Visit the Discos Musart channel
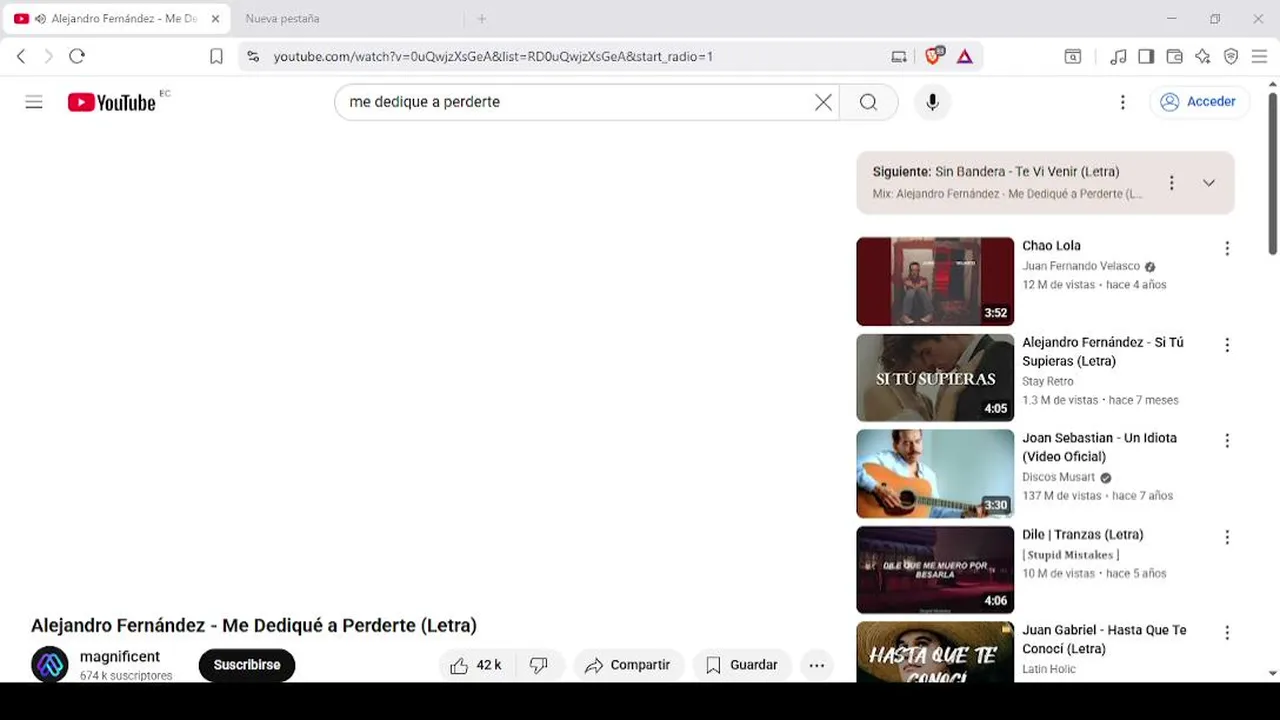The width and height of the screenshot is (1280, 720). click(x=1058, y=478)
